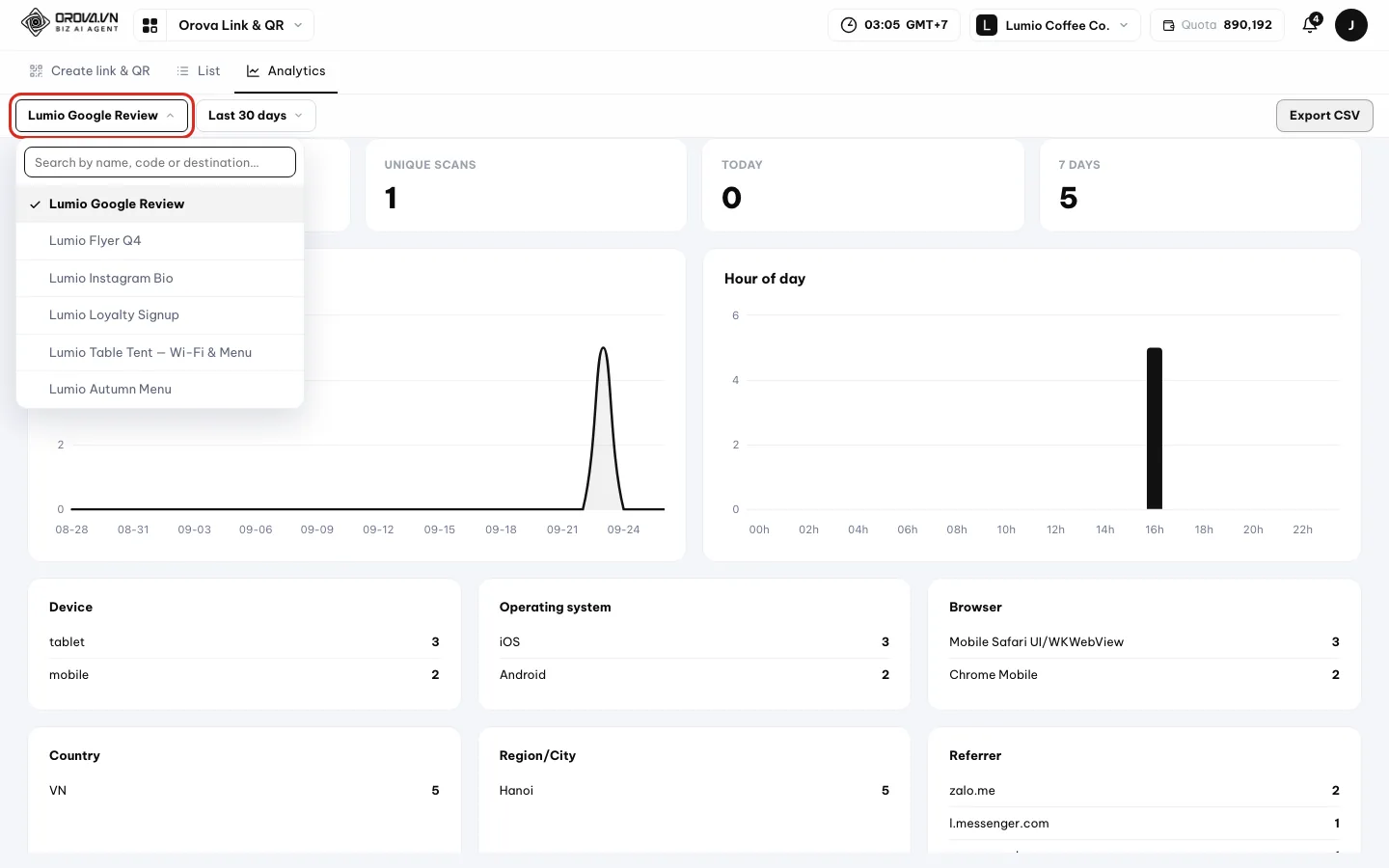
Task: Open the app grid icon
Action: click(x=150, y=25)
